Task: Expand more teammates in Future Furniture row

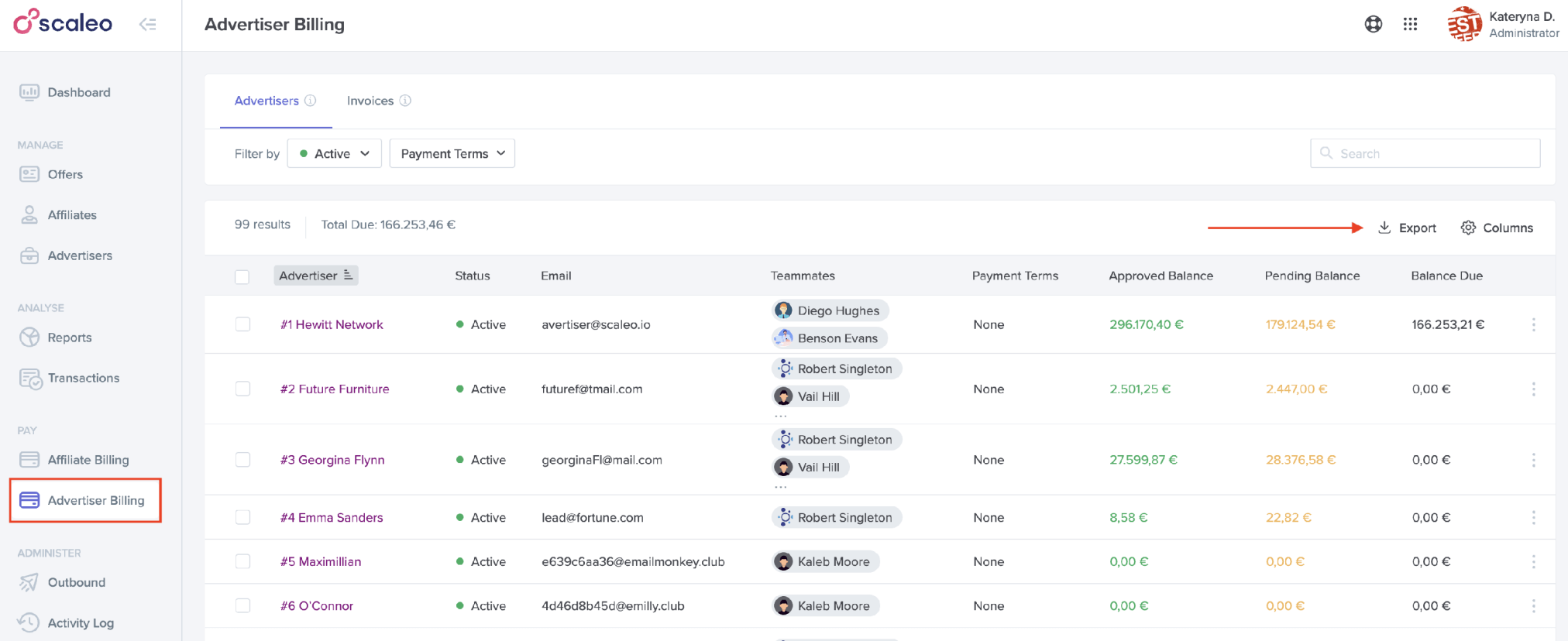Action: tap(781, 416)
